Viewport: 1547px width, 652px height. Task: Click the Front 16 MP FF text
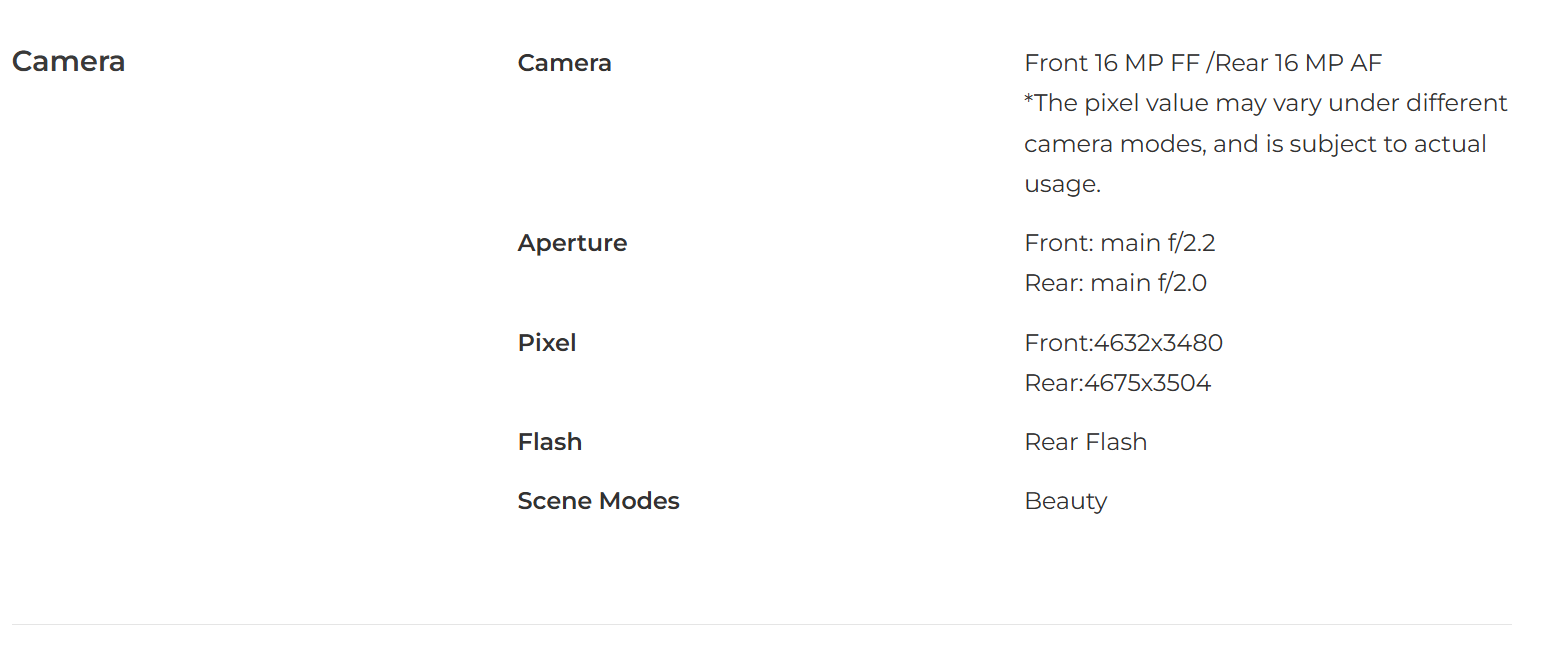[x=1111, y=63]
